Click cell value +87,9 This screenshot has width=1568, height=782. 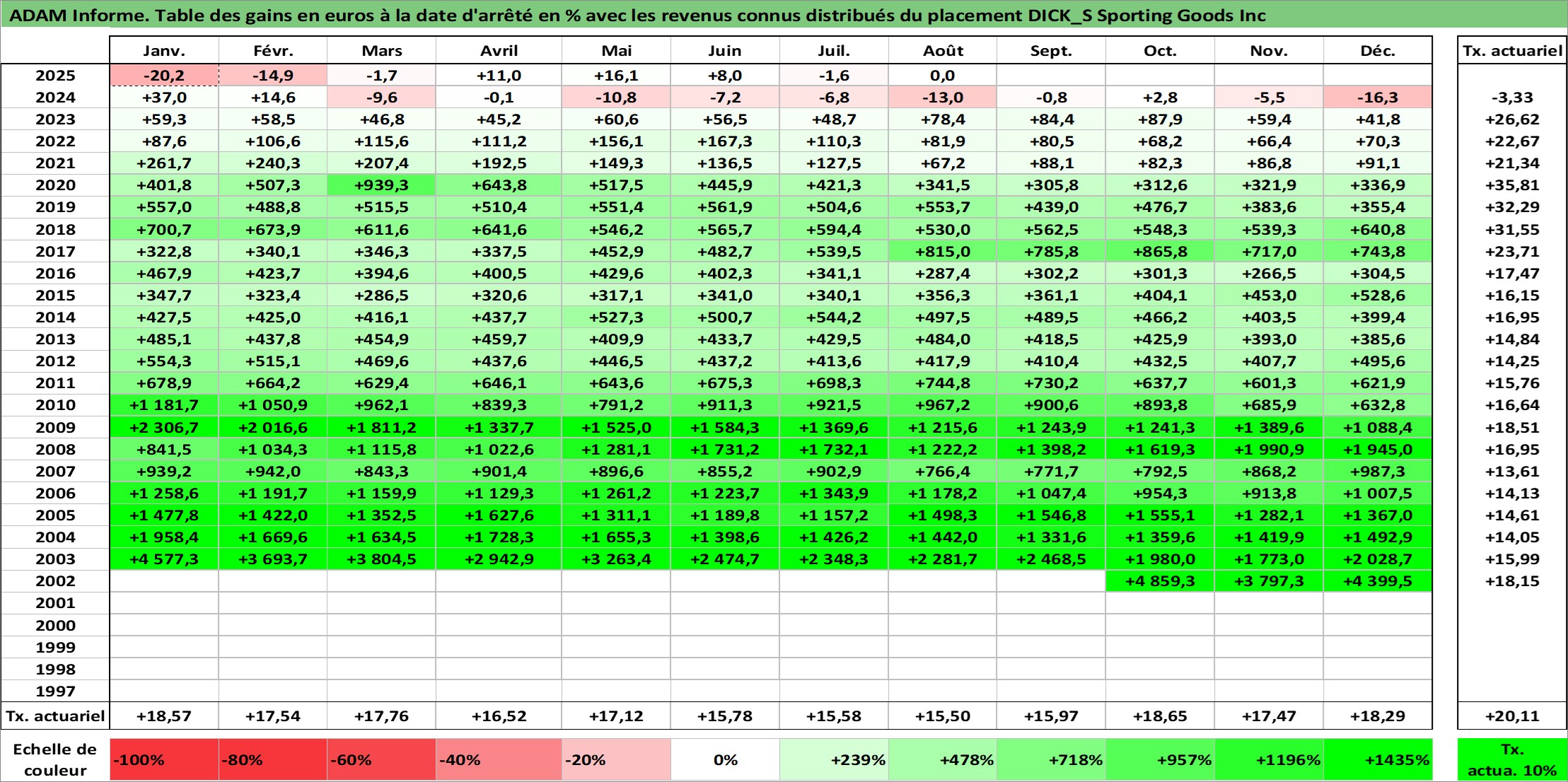1160,119
